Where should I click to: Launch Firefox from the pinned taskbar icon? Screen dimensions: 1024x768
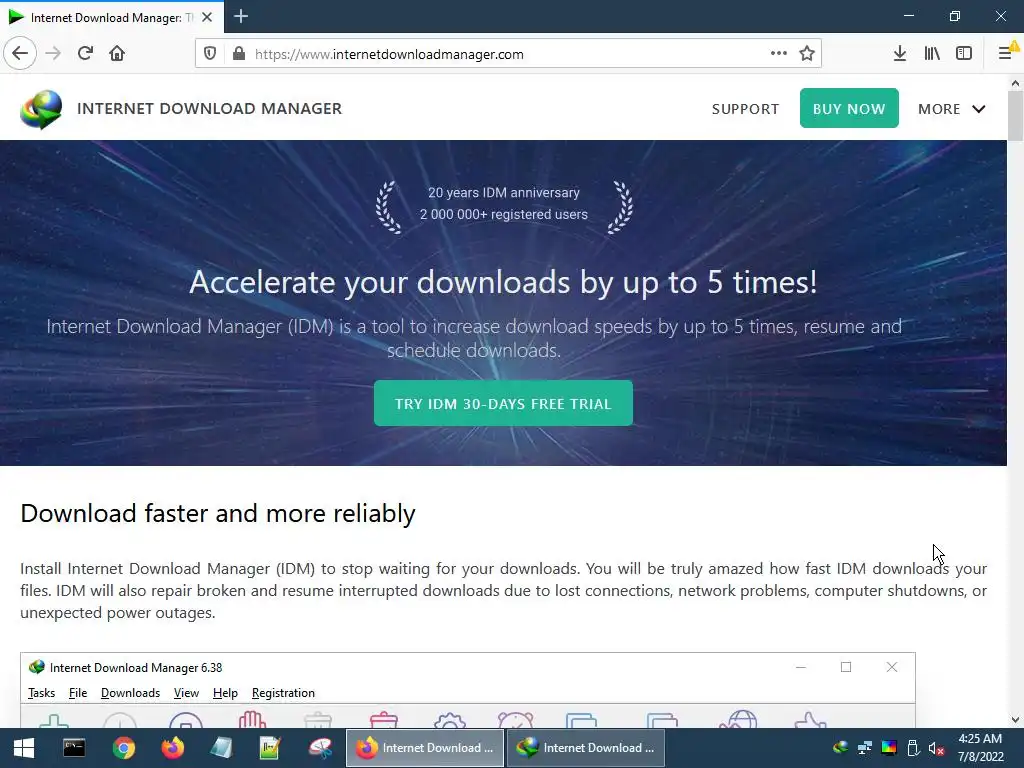(x=172, y=748)
